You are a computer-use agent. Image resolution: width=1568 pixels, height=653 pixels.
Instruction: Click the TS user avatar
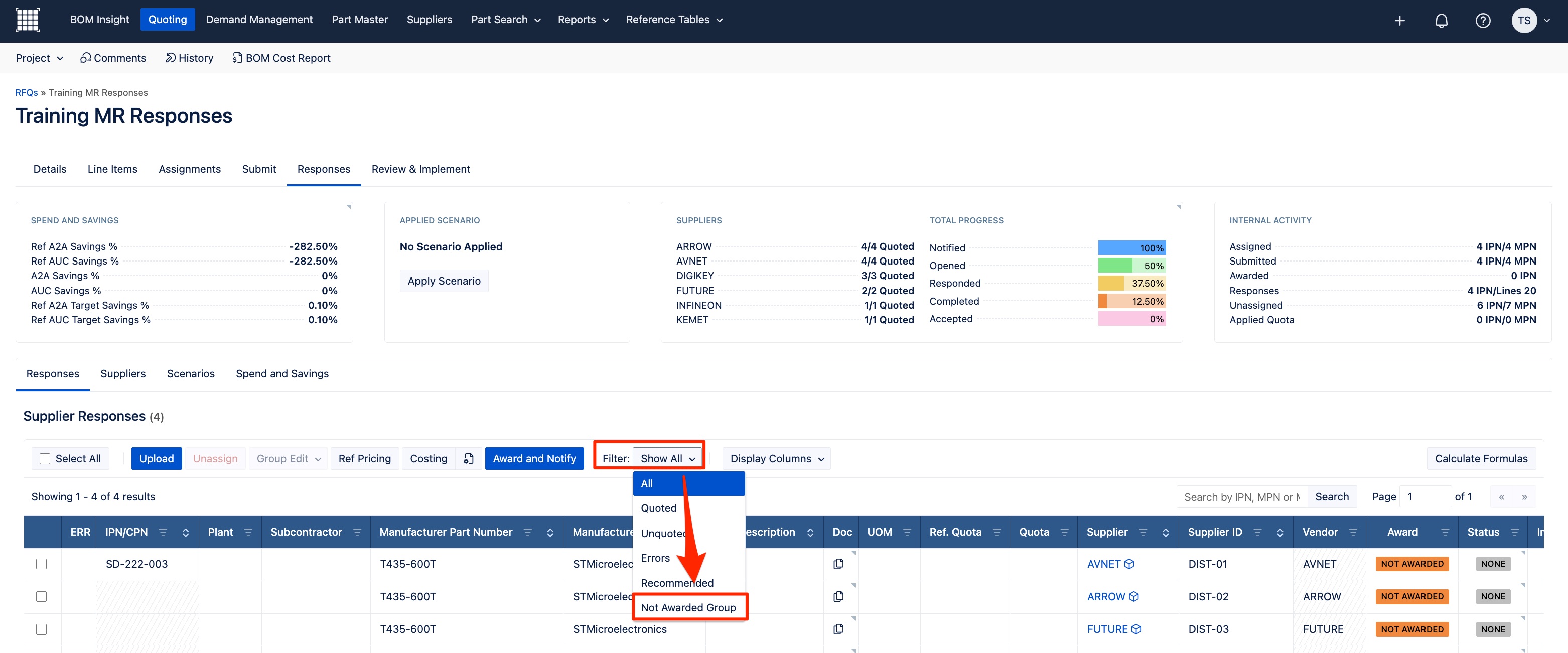click(x=1523, y=21)
